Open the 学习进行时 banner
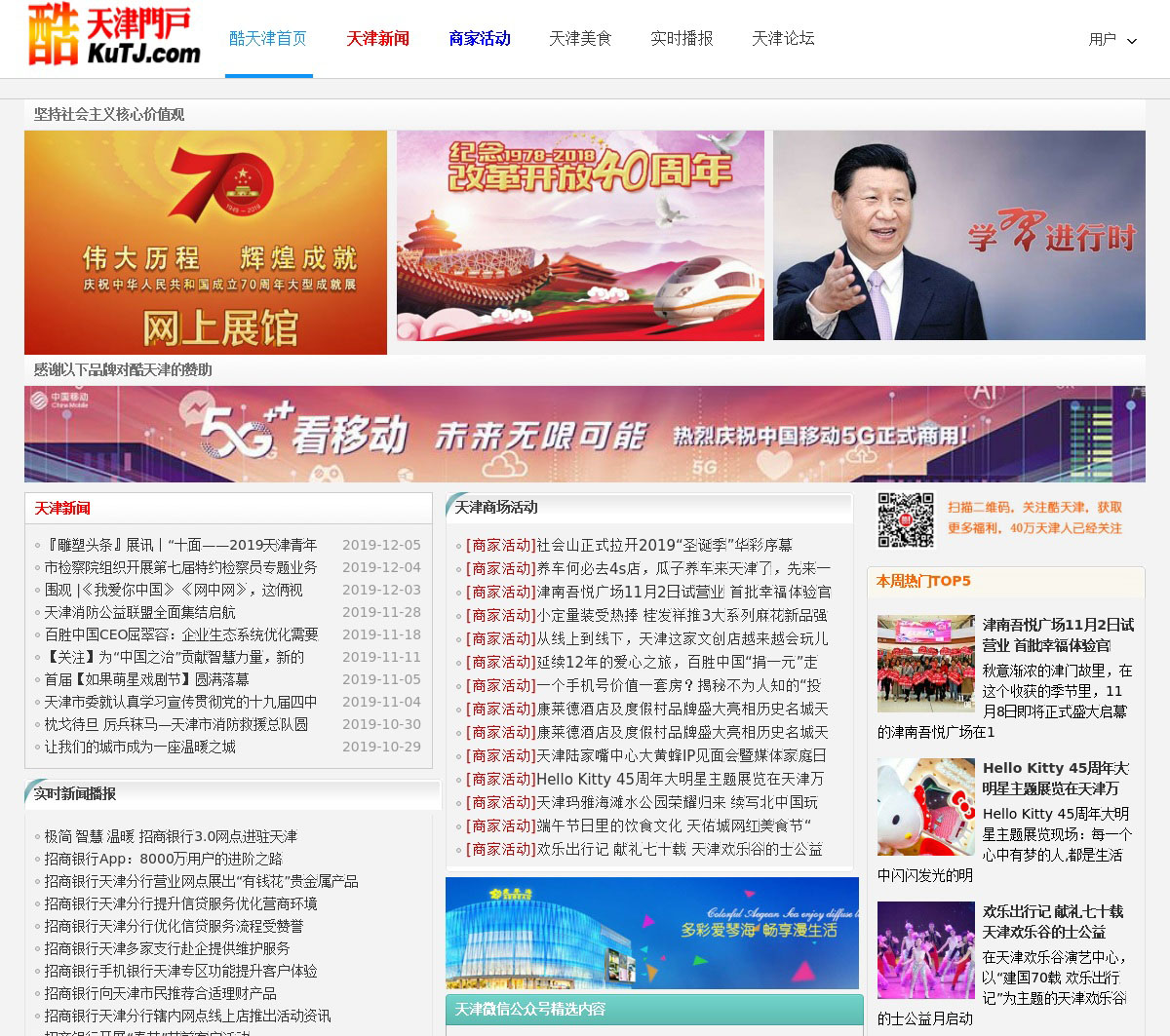 click(x=959, y=236)
